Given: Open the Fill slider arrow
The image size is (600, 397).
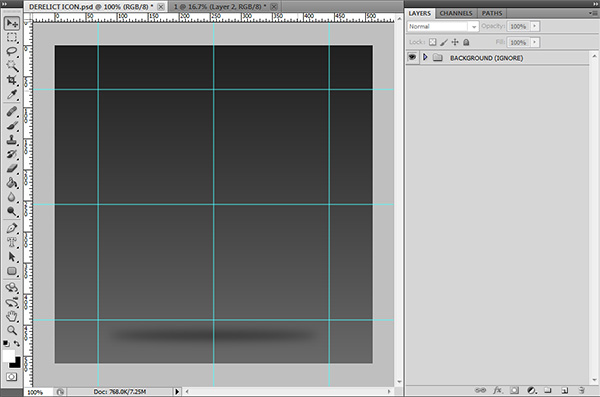Looking at the screenshot, I should (535, 42).
